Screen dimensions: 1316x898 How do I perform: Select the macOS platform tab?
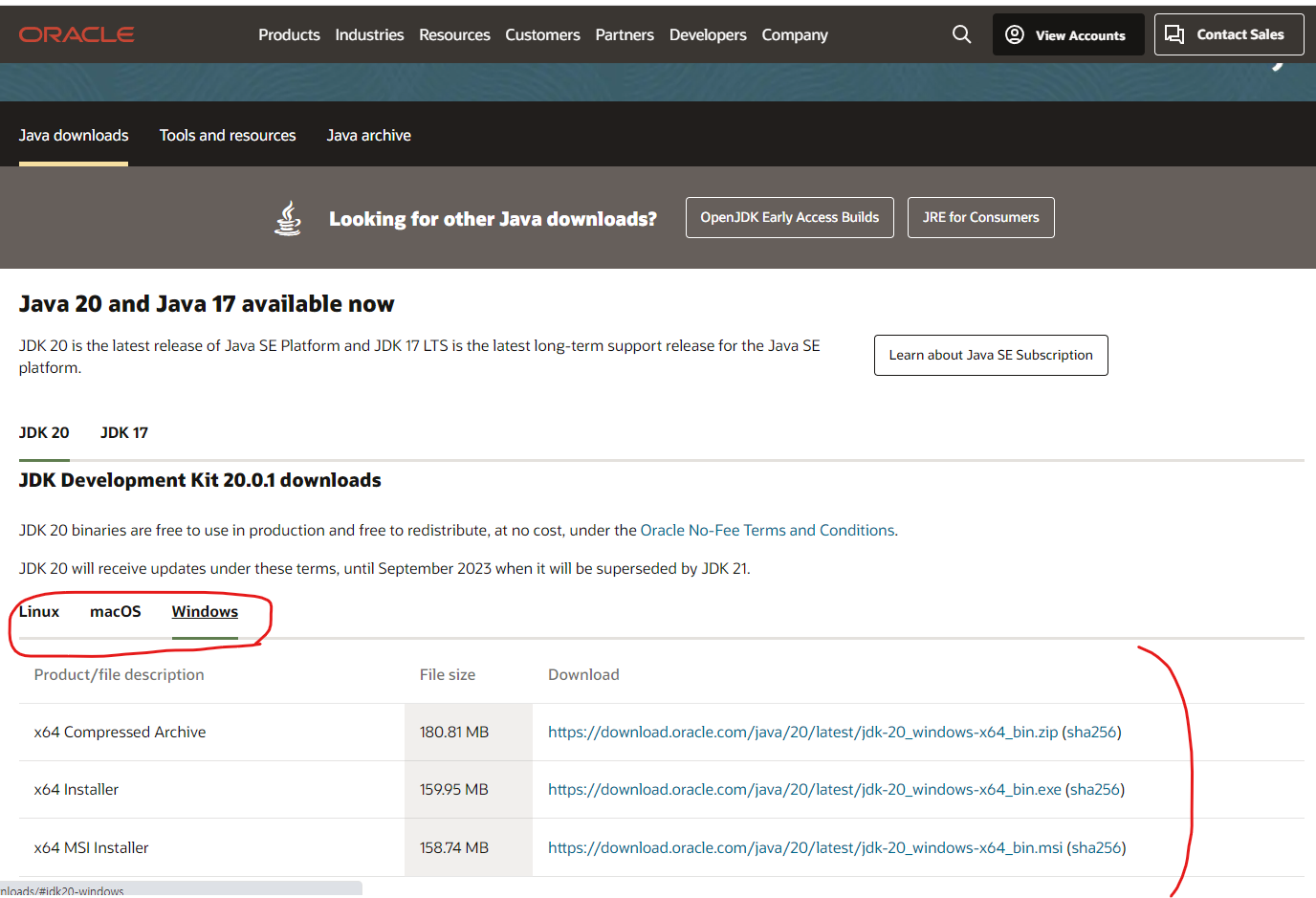tap(116, 611)
